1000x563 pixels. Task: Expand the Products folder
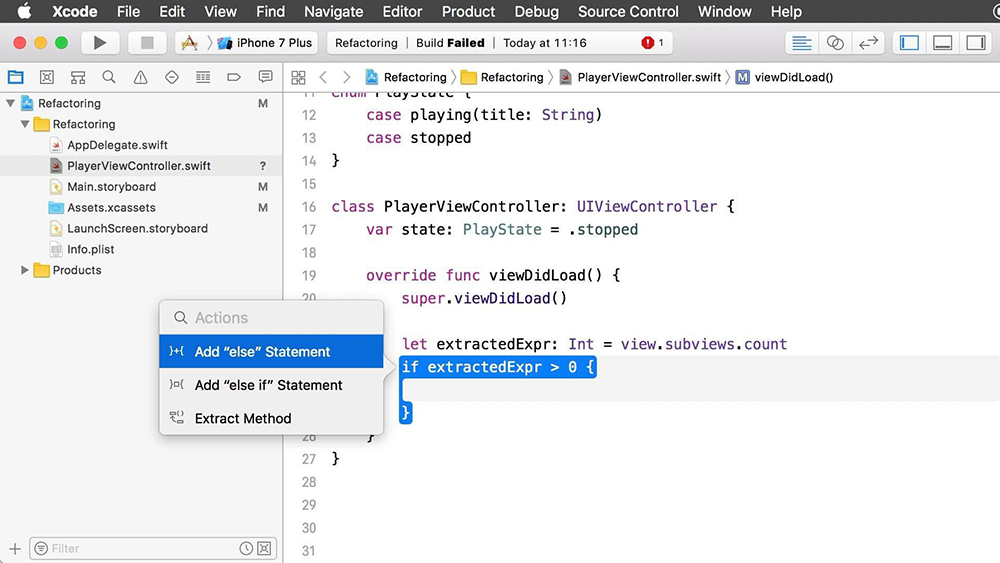(25, 270)
